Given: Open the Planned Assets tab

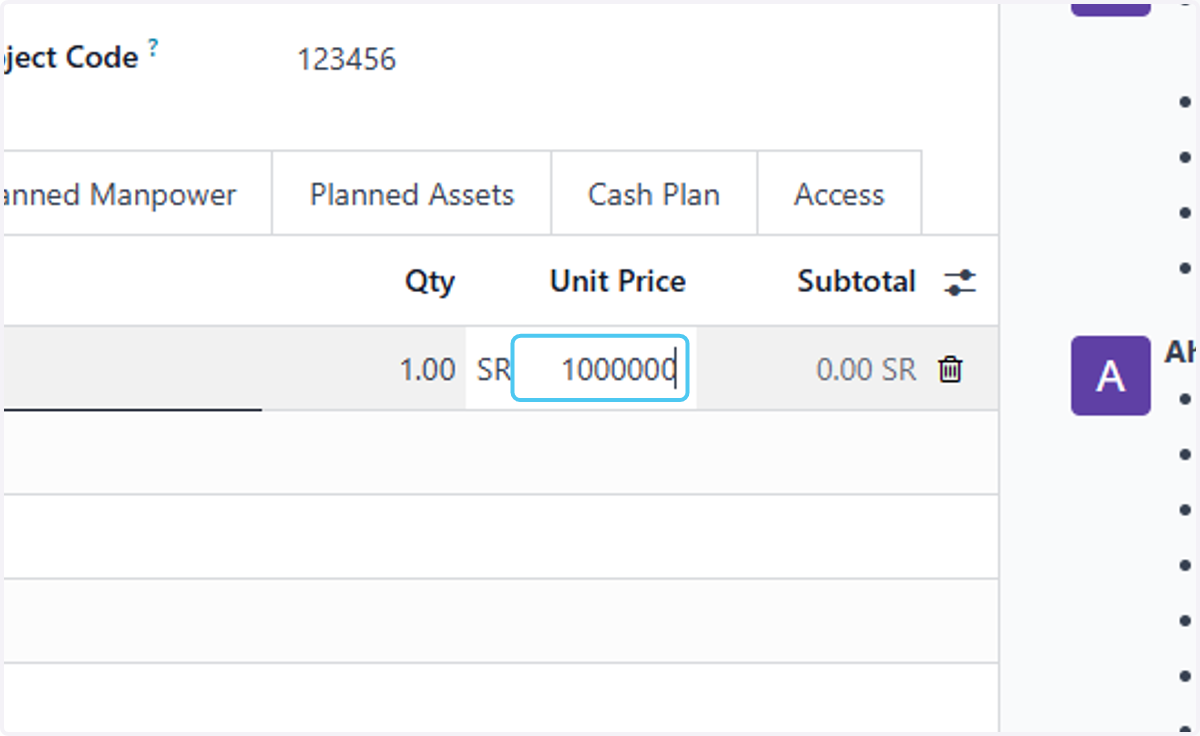Looking at the screenshot, I should click(412, 194).
